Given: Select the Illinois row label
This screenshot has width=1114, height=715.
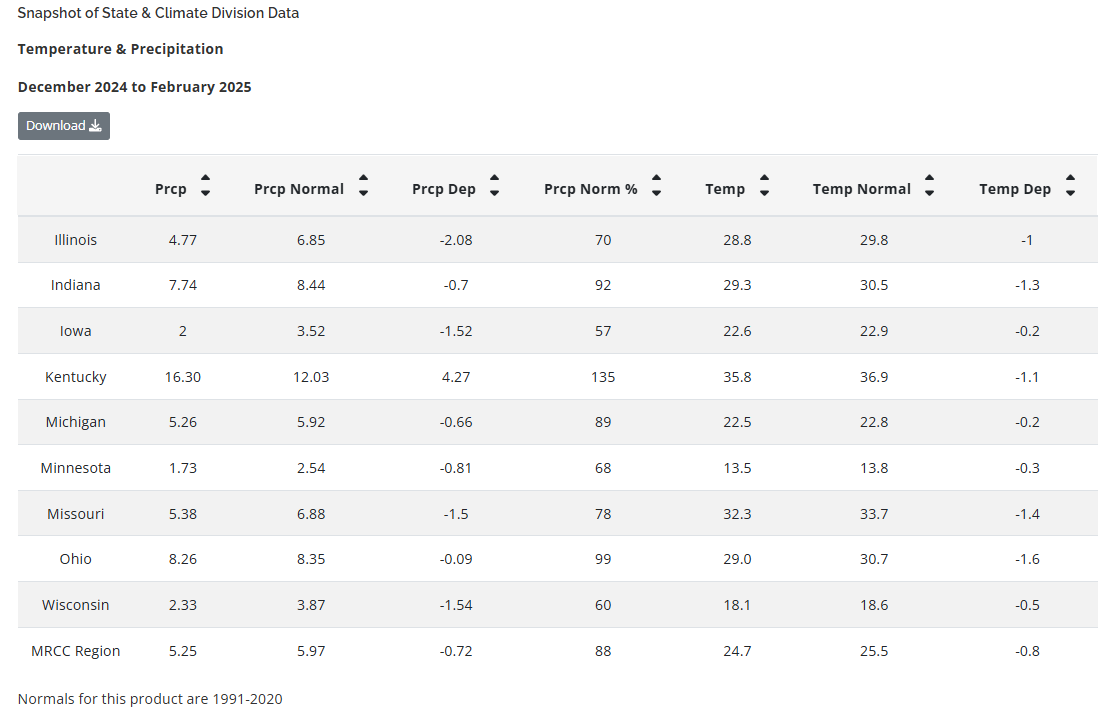Looking at the screenshot, I should [x=76, y=240].
